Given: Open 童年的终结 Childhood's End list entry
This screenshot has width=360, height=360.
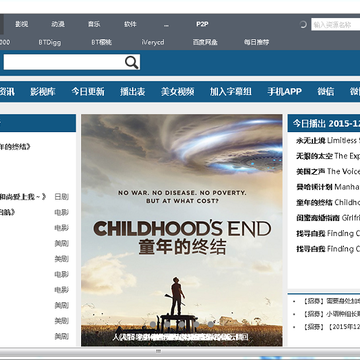Looking at the screenshot, I should (x=328, y=202).
